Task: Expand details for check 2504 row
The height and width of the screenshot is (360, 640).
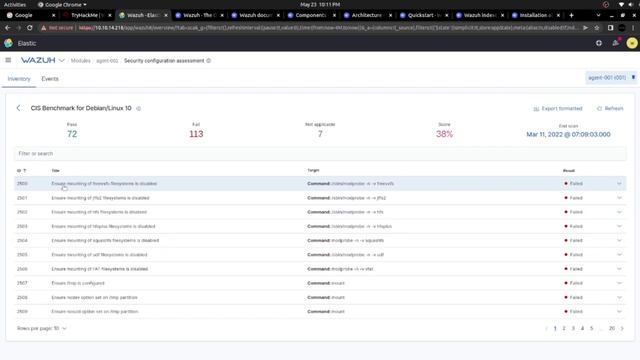Action: pos(619,240)
